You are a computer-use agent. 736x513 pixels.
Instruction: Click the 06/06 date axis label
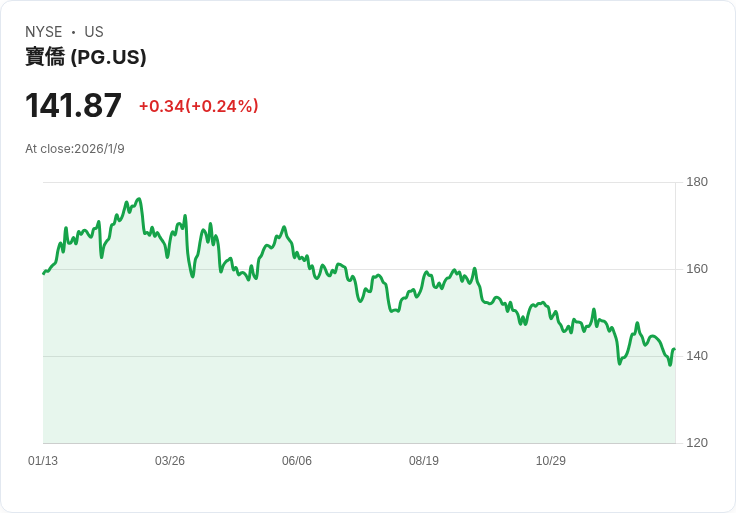tap(297, 461)
